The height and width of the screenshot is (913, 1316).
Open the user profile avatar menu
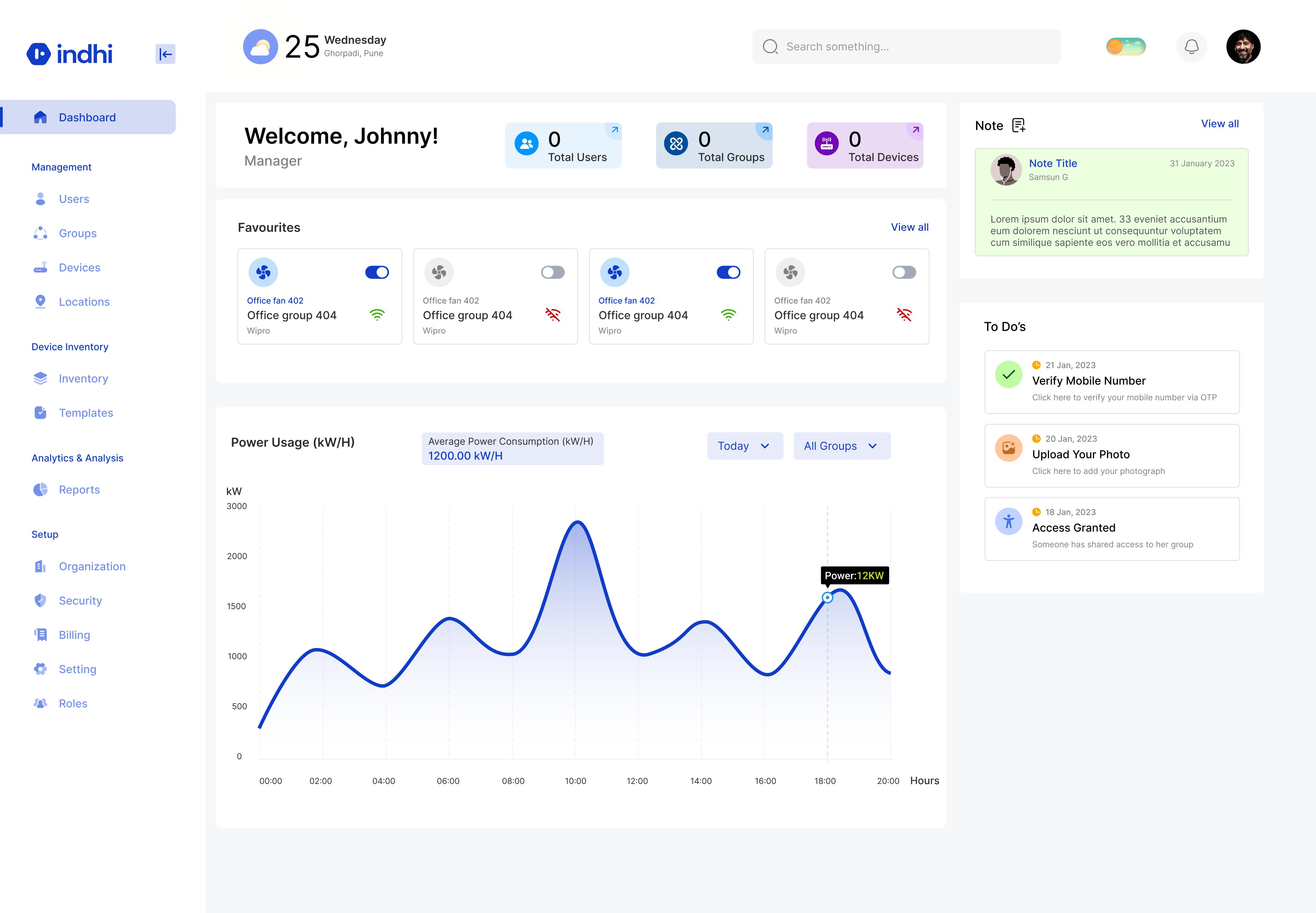tap(1243, 46)
